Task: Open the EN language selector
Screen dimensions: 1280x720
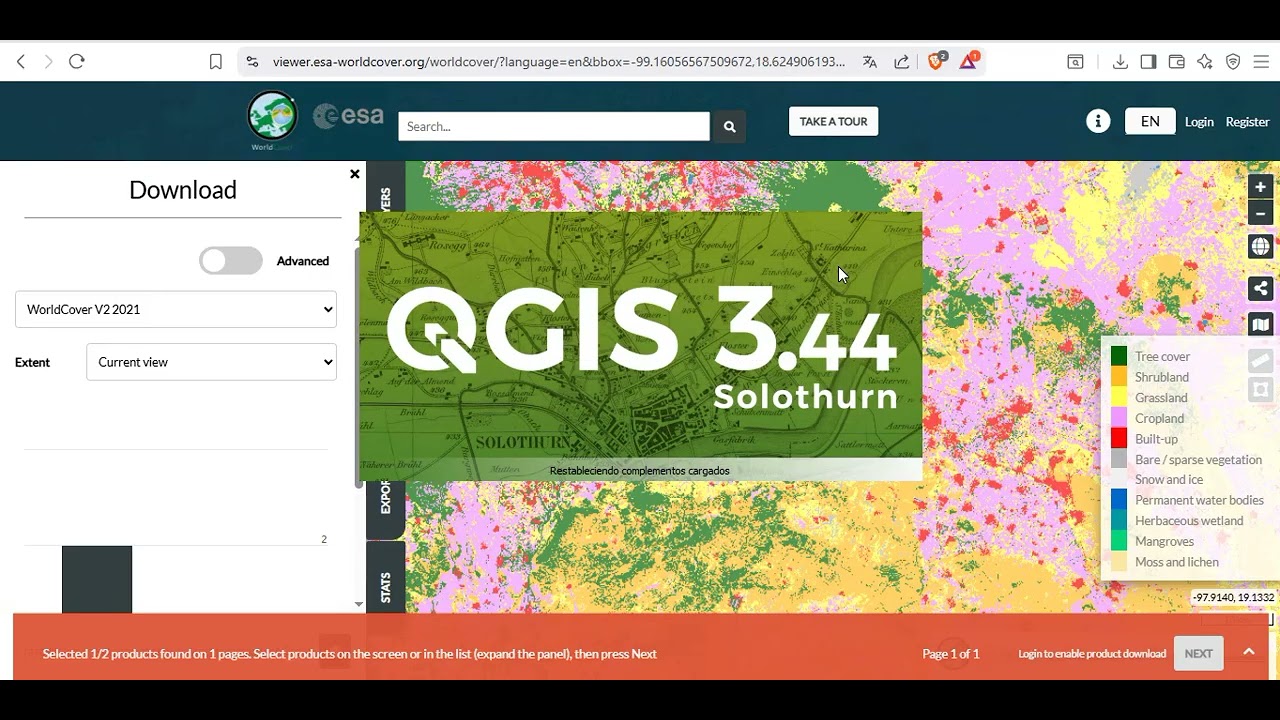Action: (x=1150, y=121)
